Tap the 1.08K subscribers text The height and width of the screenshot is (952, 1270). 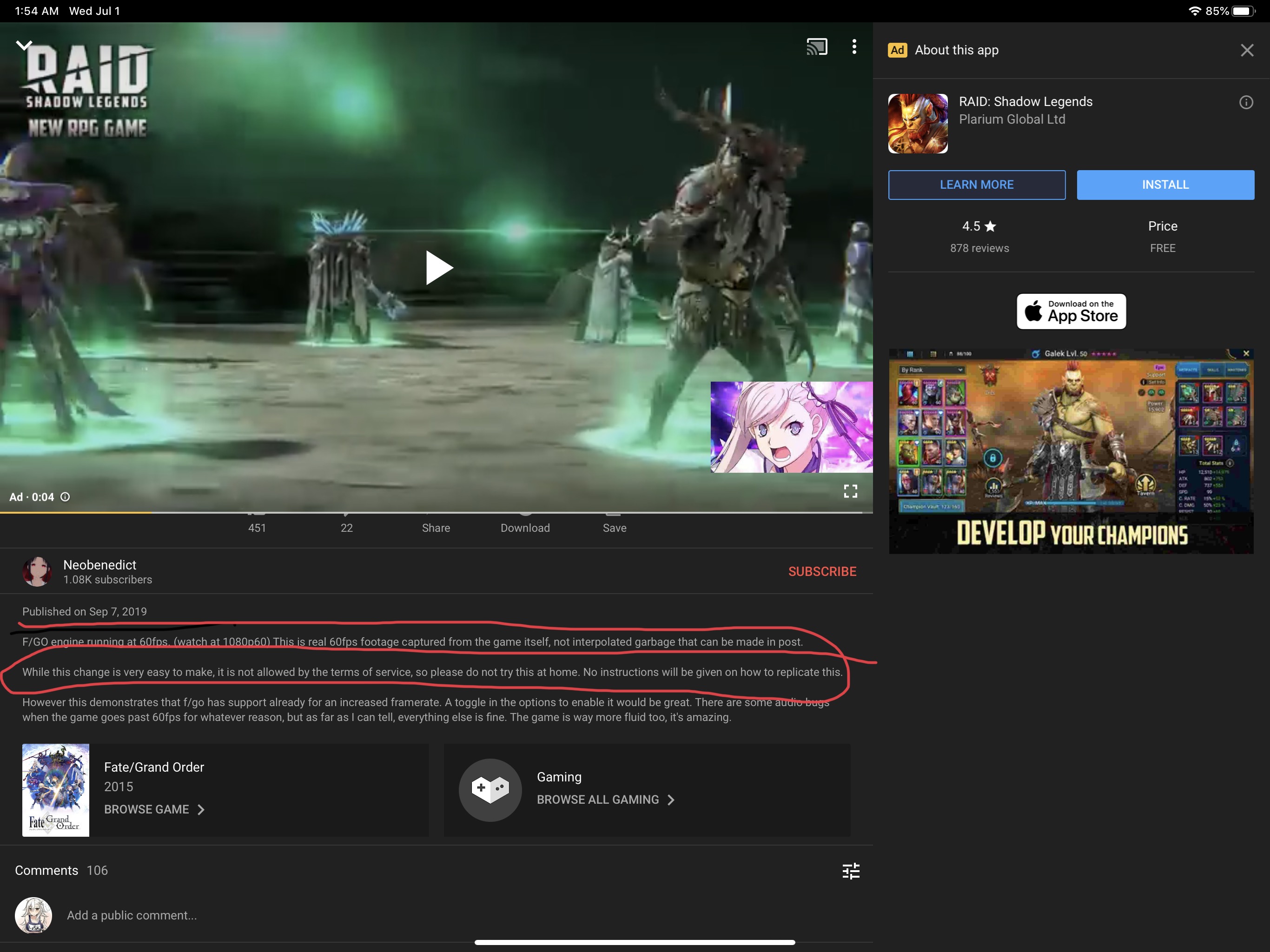pos(107,580)
